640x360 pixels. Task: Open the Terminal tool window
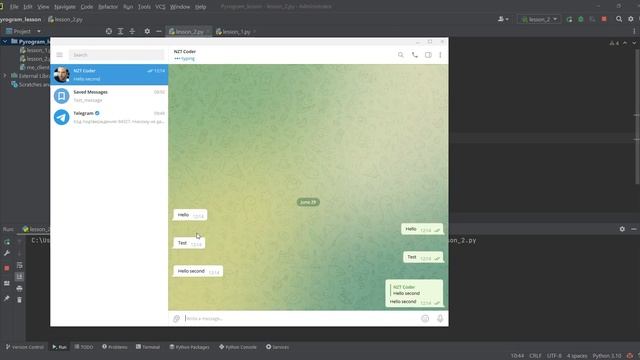[x=148, y=347]
